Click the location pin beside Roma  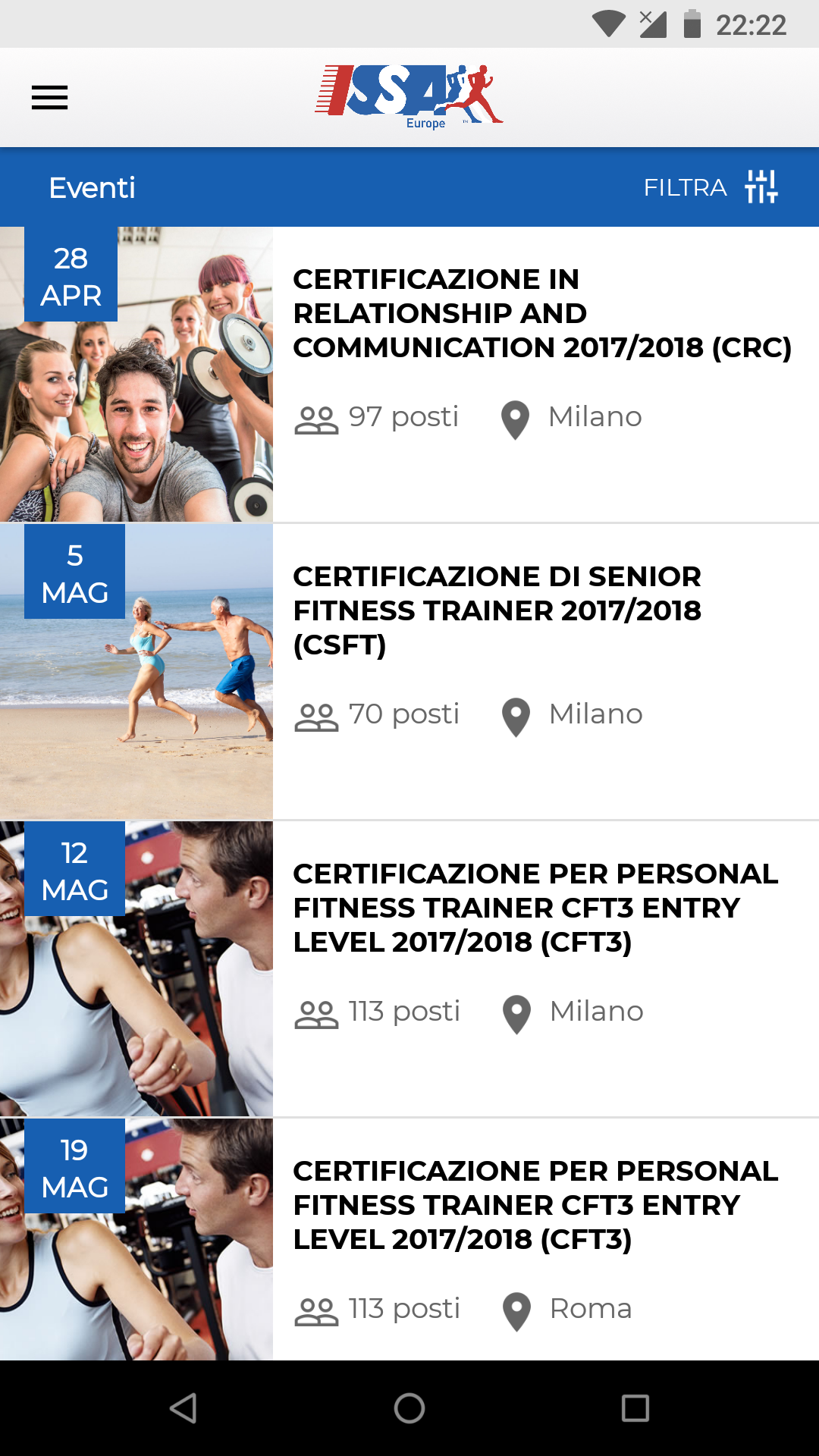(x=517, y=1311)
